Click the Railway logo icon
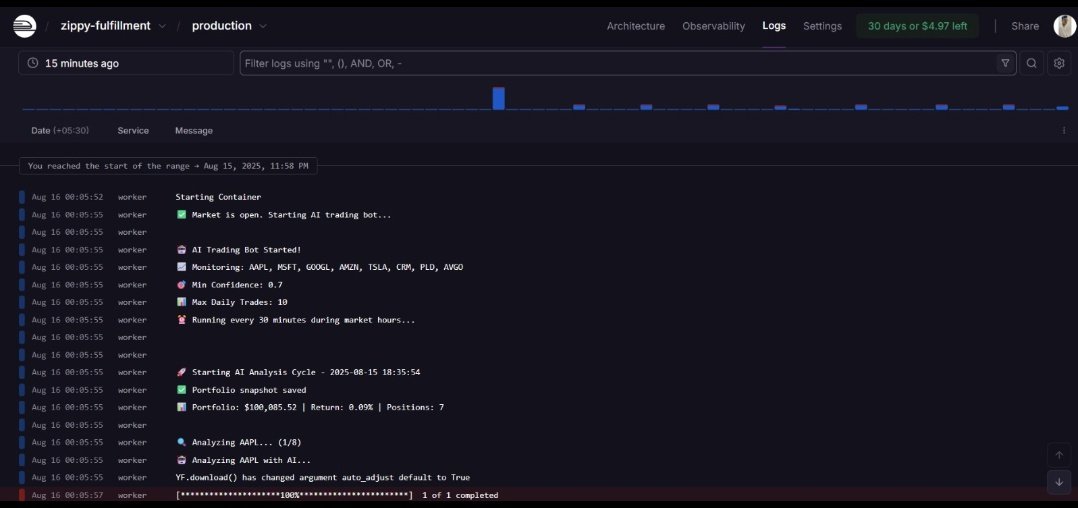The width and height of the screenshot is (1078, 508). [25, 26]
